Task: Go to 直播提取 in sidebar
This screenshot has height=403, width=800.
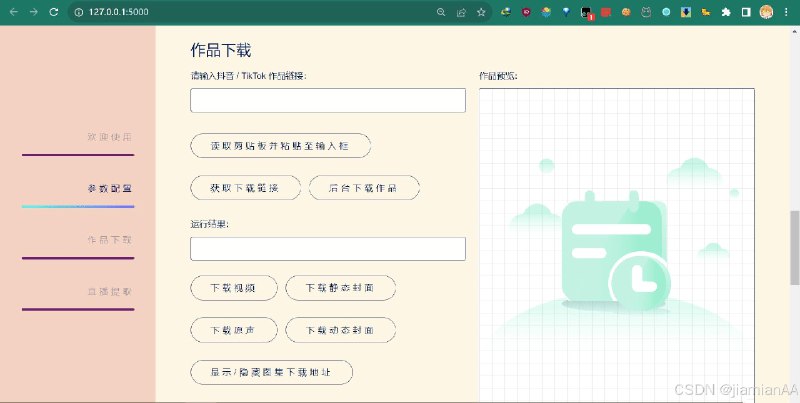Action: point(109,292)
